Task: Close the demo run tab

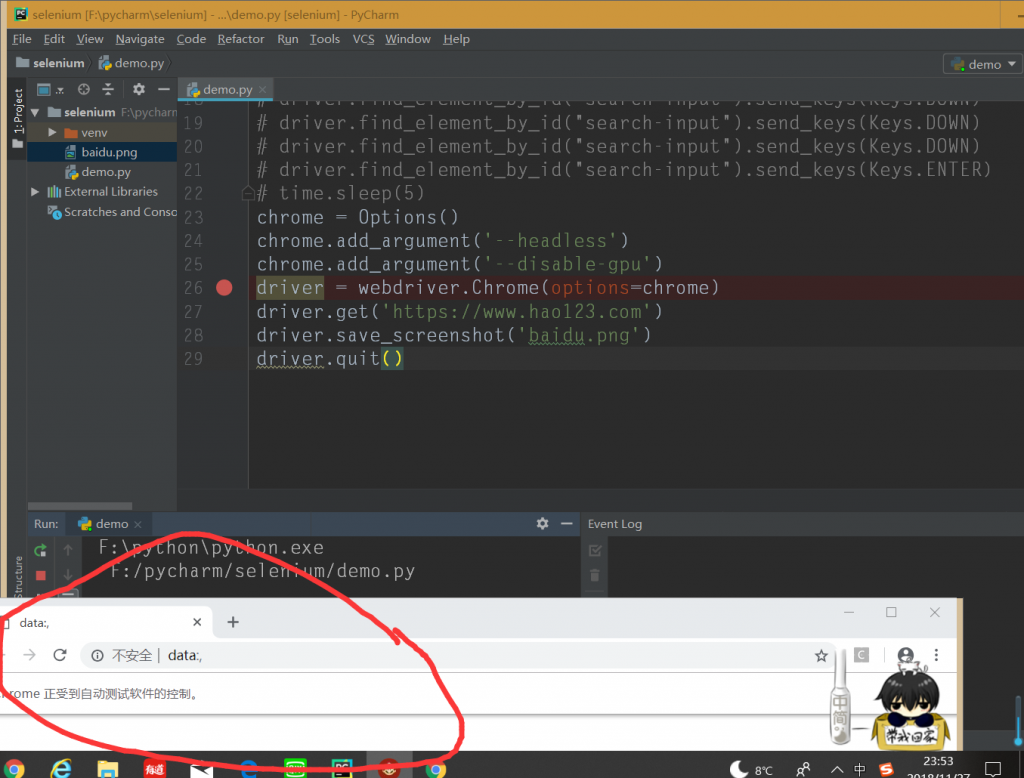Action: coord(138,524)
